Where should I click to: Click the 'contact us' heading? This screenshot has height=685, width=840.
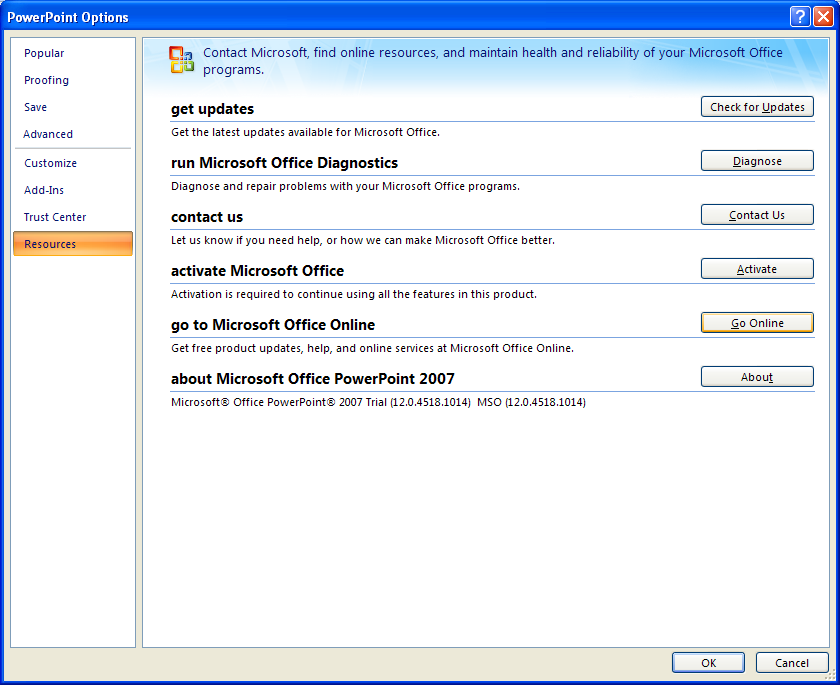pyautogui.click(x=207, y=217)
